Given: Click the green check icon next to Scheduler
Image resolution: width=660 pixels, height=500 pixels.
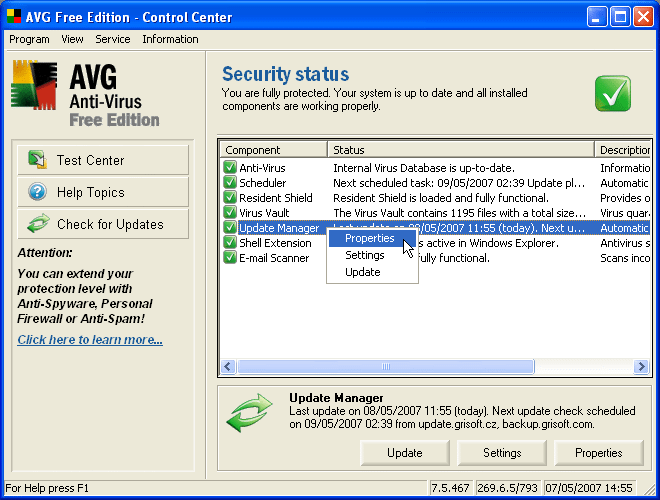Looking at the screenshot, I should [x=230, y=183].
